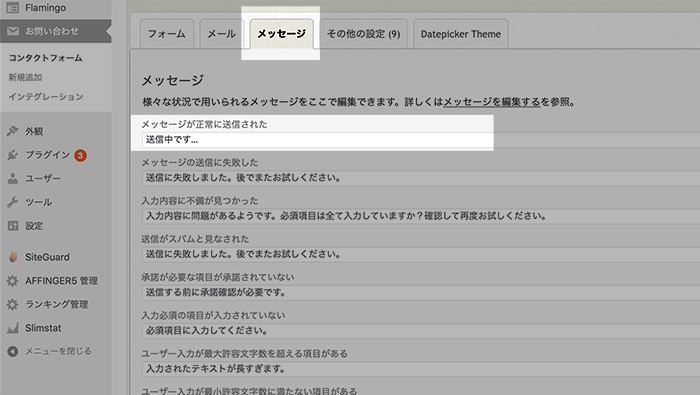The width and height of the screenshot is (700, 395).
Task: Open the その他の設定 (9) tab
Action: [x=363, y=34]
